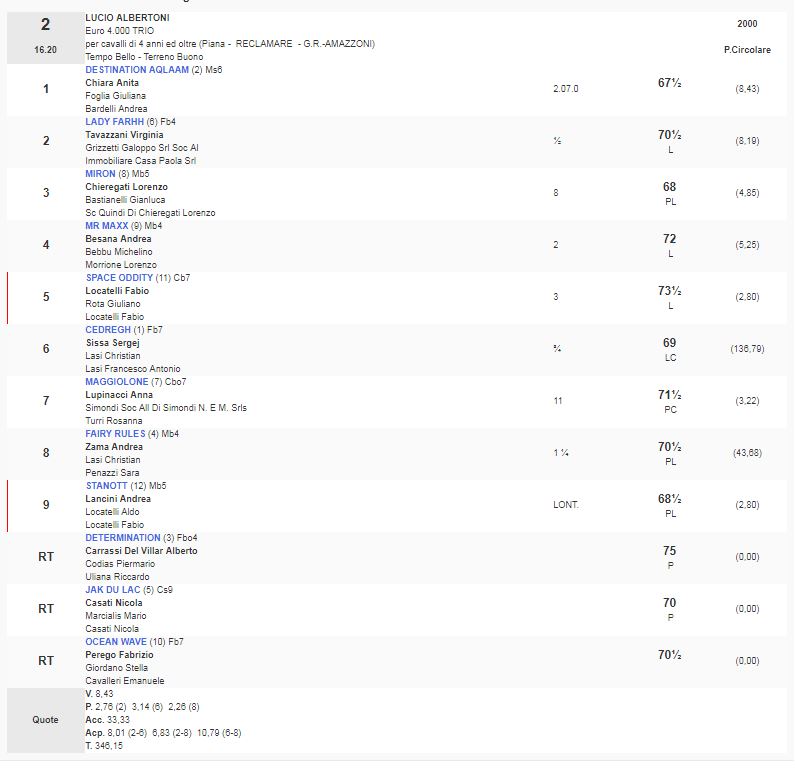Viewport: 795px width, 769px height.
Task: Click the Quote row label cell
Action: [46, 719]
